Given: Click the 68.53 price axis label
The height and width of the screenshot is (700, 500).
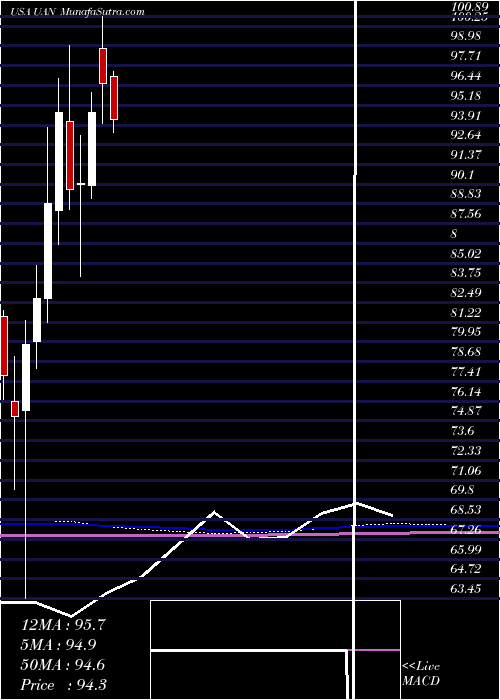Looking at the screenshot, I should pyautogui.click(x=466, y=509).
